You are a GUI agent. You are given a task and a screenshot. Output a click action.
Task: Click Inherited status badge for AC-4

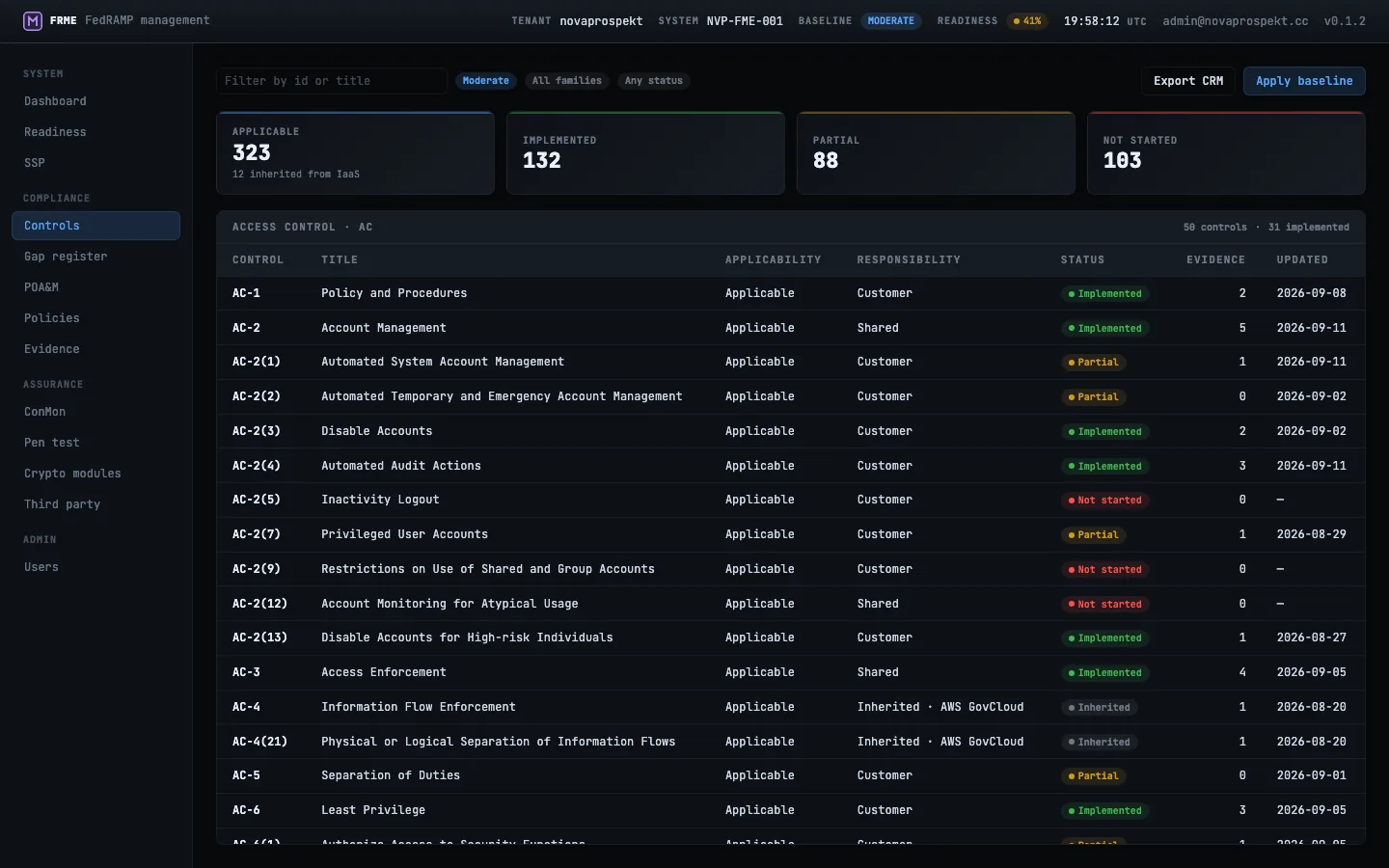point(1100,707)
